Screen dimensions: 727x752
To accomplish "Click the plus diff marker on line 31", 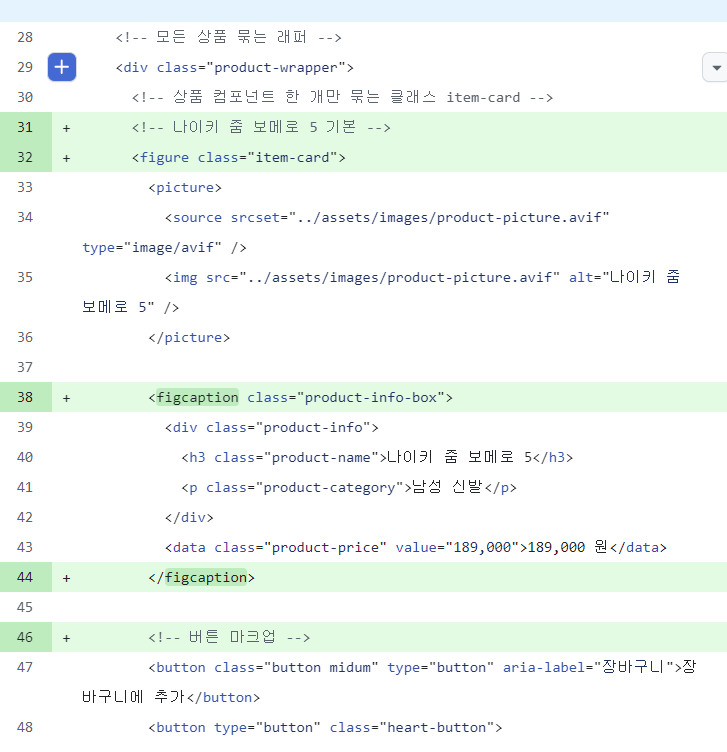I will [67, 128].
